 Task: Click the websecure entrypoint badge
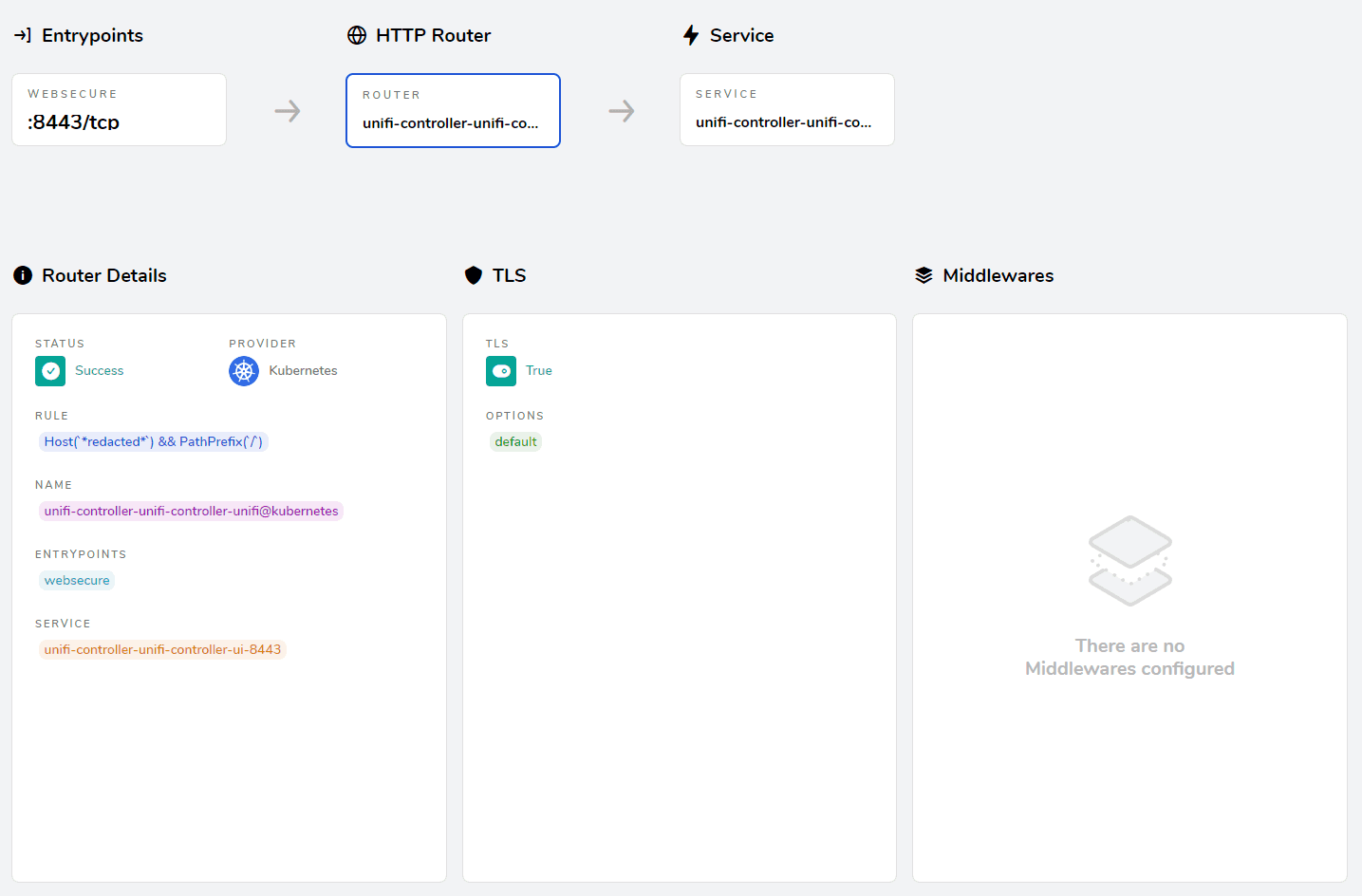(x=77, y=580)
